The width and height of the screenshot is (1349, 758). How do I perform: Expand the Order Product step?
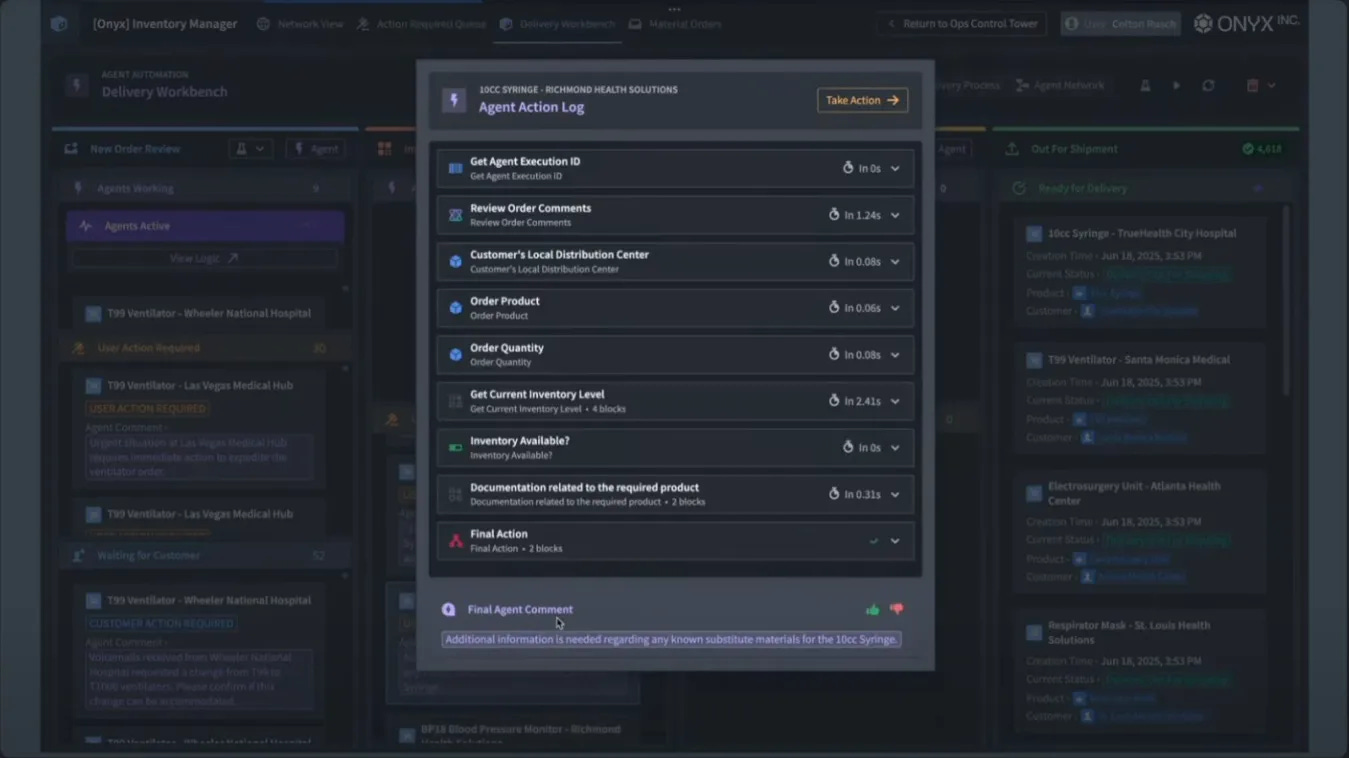pos(895,308)
